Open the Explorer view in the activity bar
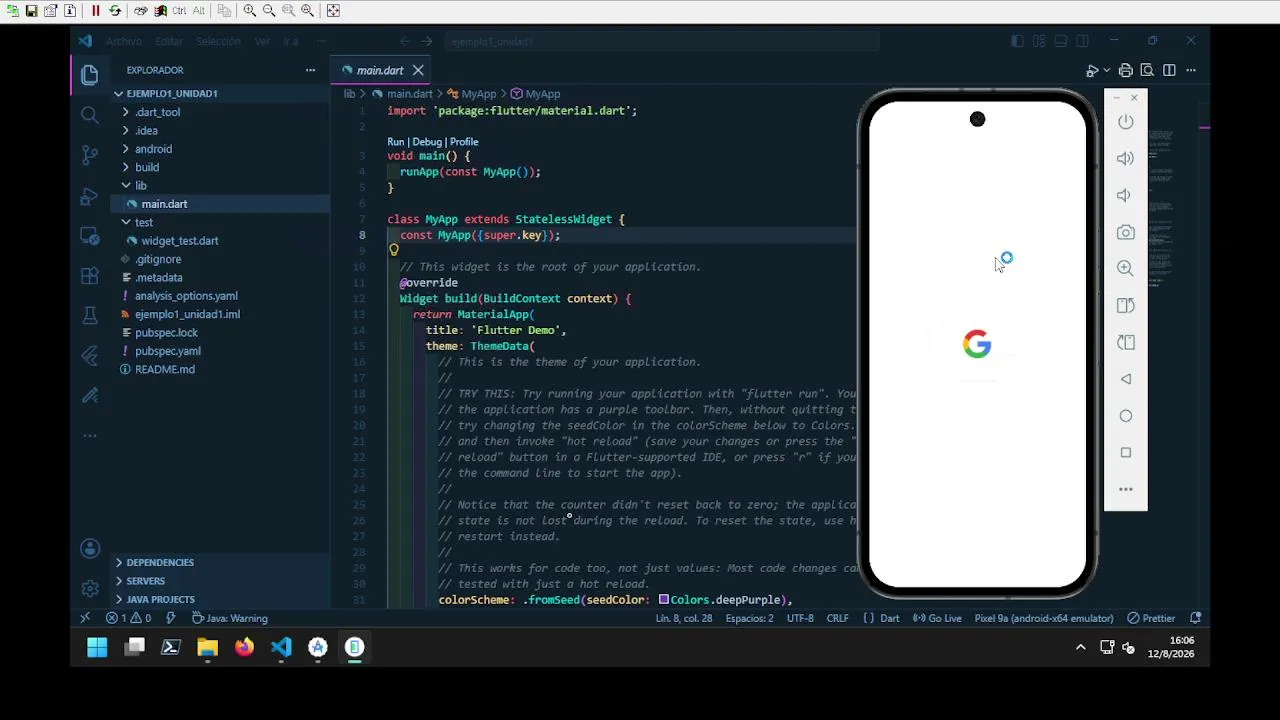This screenshot has height=720, width=1280. 89,75
